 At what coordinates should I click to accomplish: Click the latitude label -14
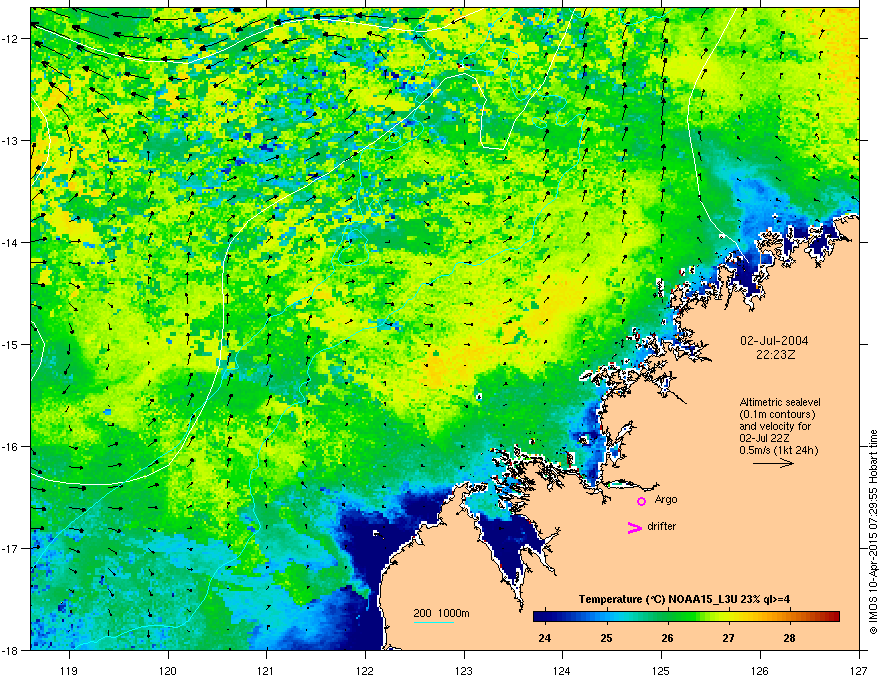(11, 243)
